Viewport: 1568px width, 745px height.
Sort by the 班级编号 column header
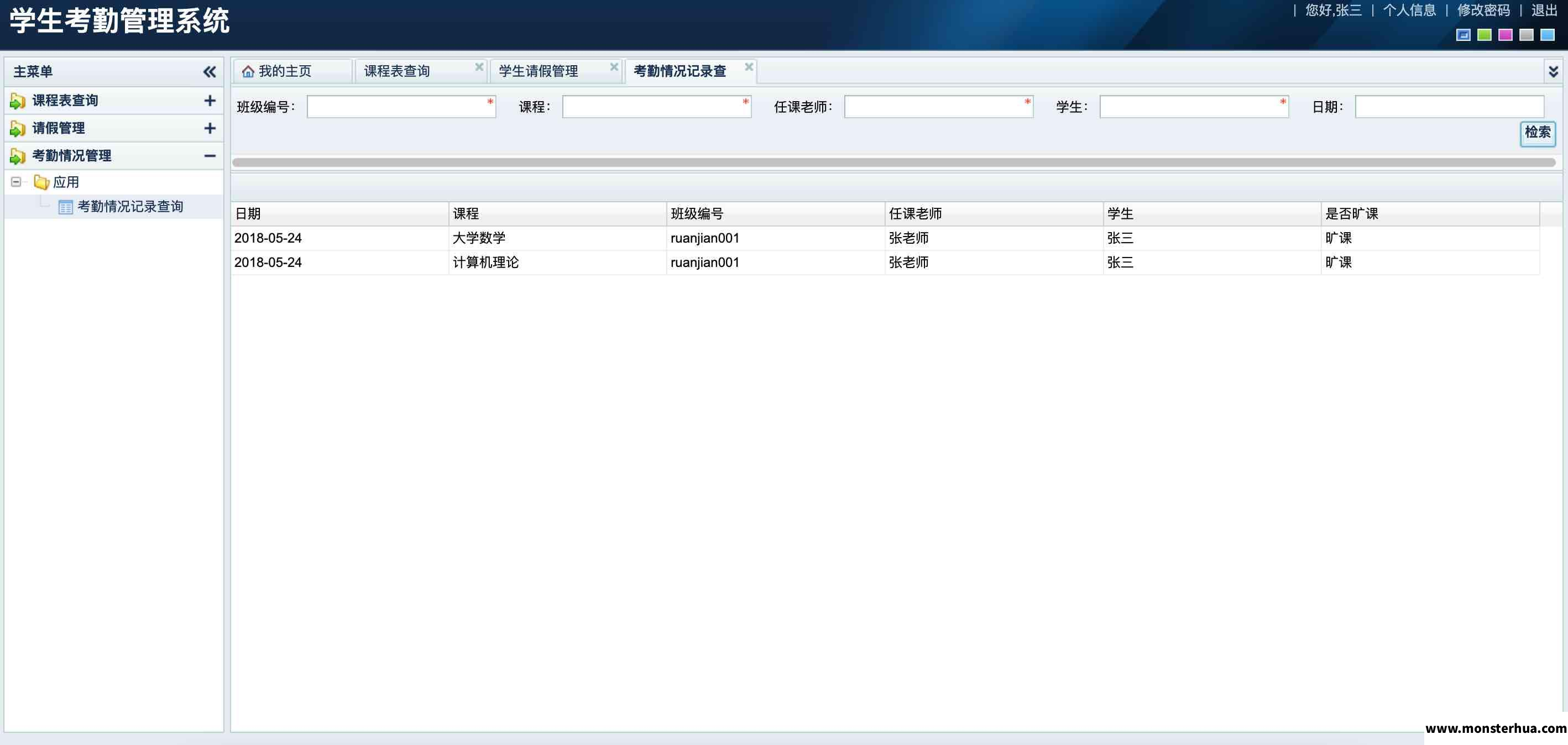point(776,214)
